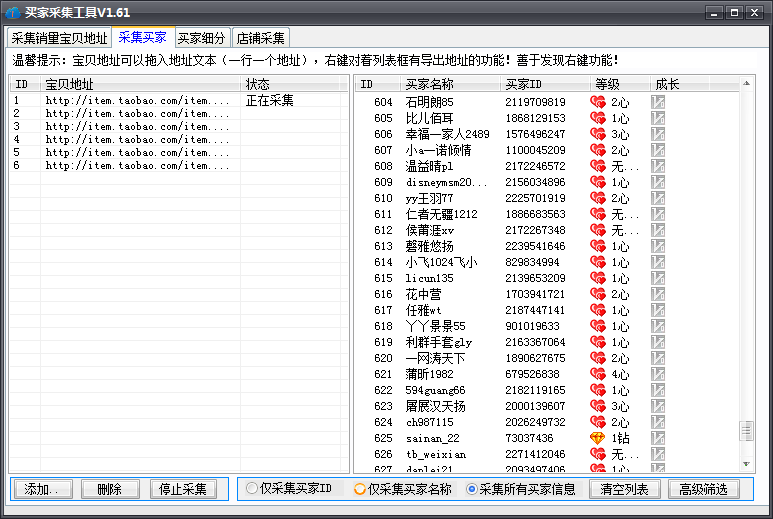
Task: Click the 添加 button
Action: coord(42,489)
